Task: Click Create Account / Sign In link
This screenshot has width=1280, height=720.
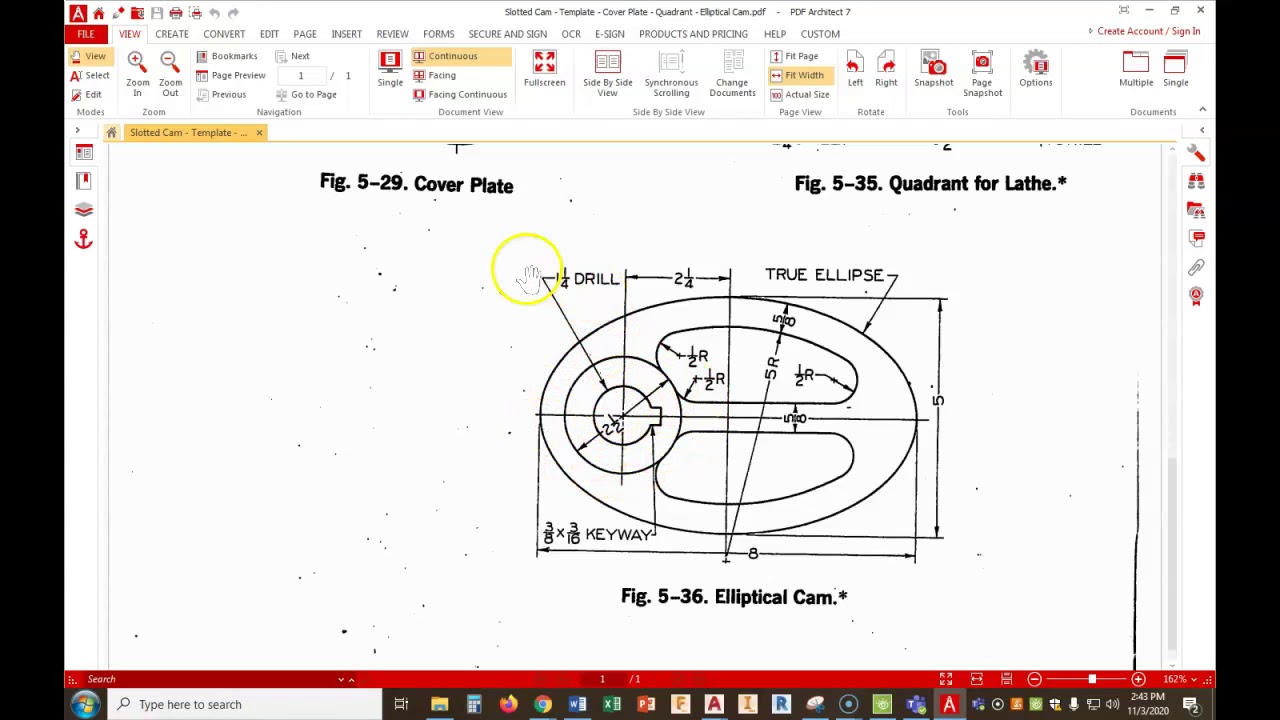Action: (1148, 31)
